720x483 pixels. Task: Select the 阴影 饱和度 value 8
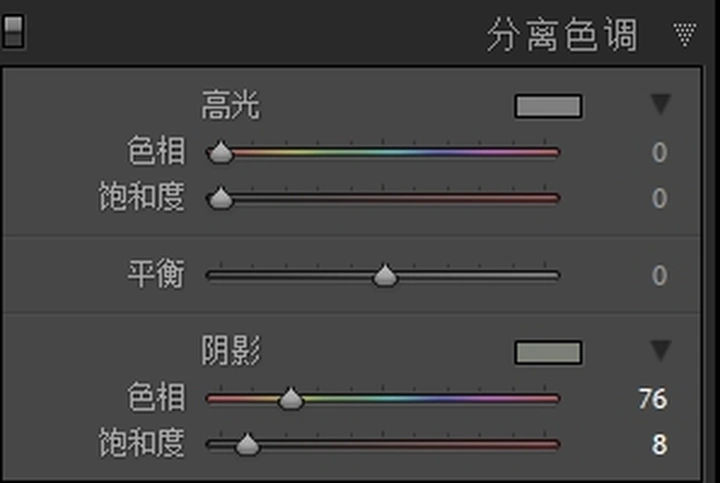(x=659, y=444)
